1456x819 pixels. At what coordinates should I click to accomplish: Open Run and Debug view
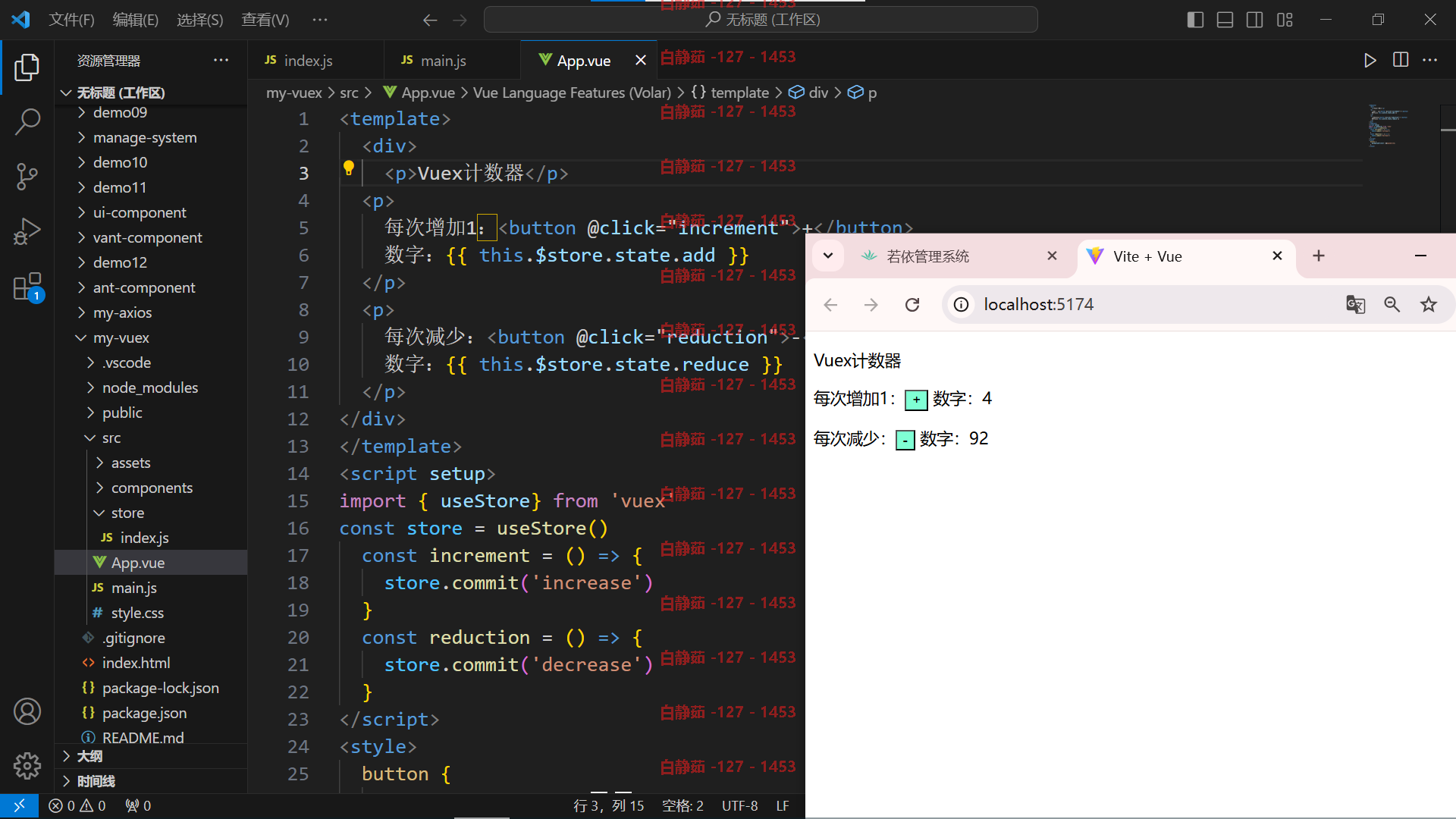pos(27,231)
